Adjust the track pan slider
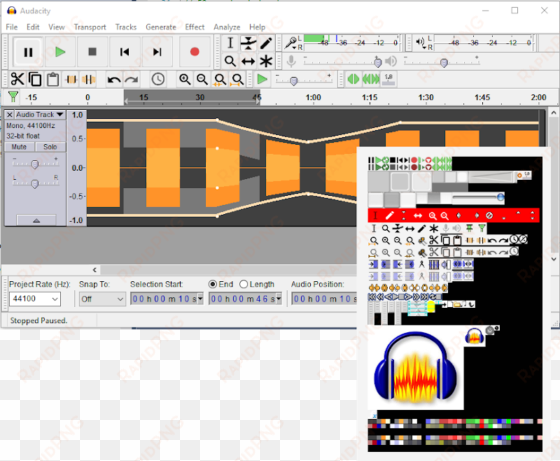This screenshot has width=560, height=461. coord(35,184)
